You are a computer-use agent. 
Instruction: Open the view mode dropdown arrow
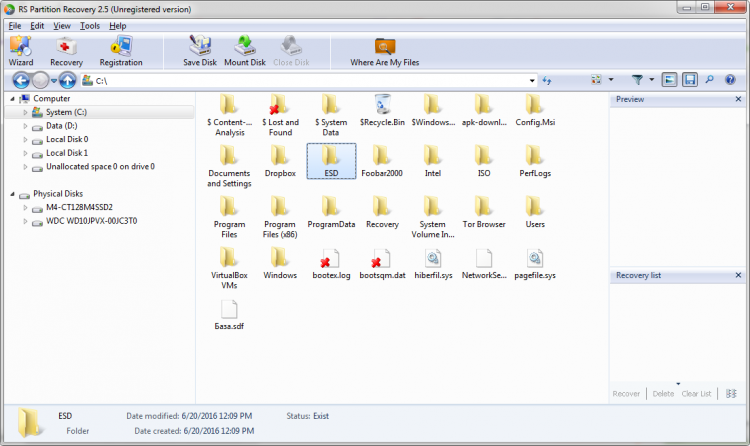click(x=611, y=79)
